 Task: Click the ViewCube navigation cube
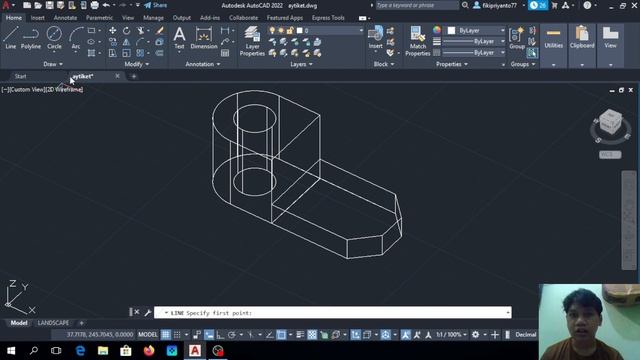coord(610,122)
